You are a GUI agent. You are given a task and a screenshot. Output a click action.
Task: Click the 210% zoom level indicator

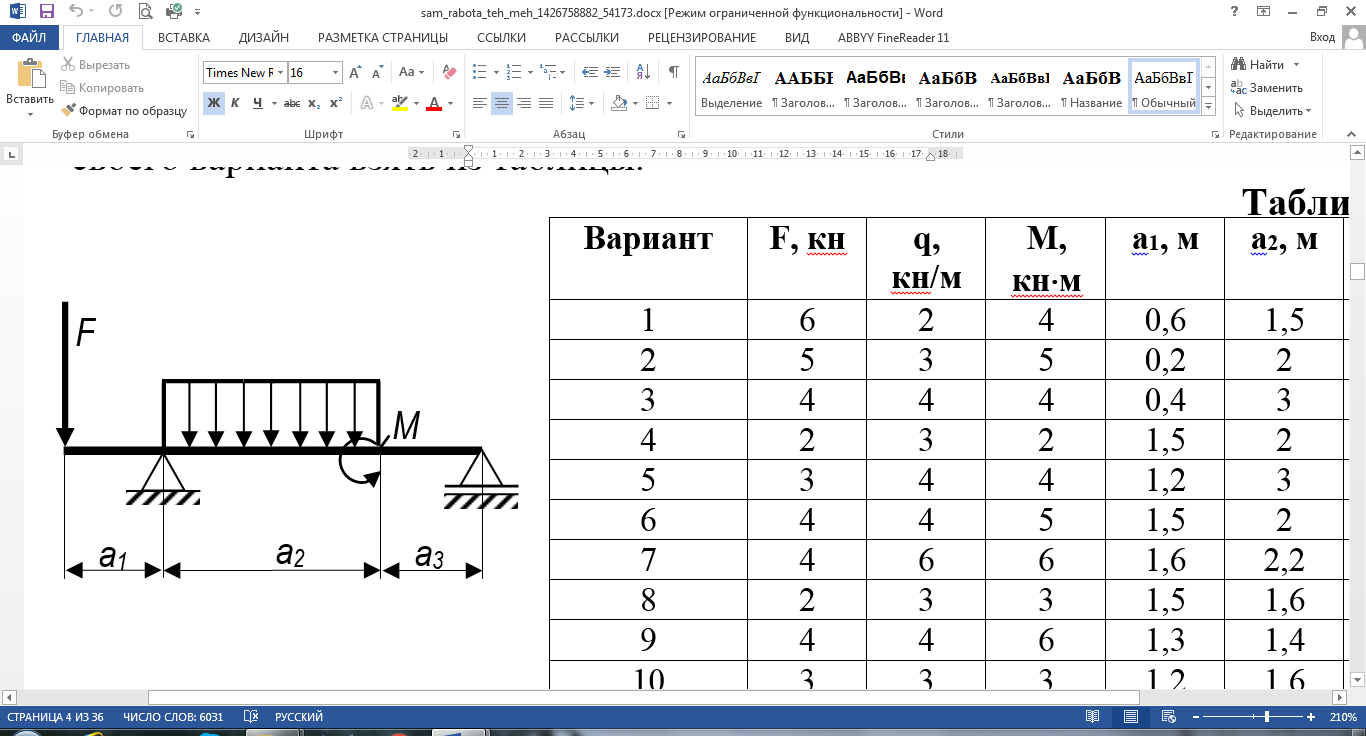[1341, 717]
